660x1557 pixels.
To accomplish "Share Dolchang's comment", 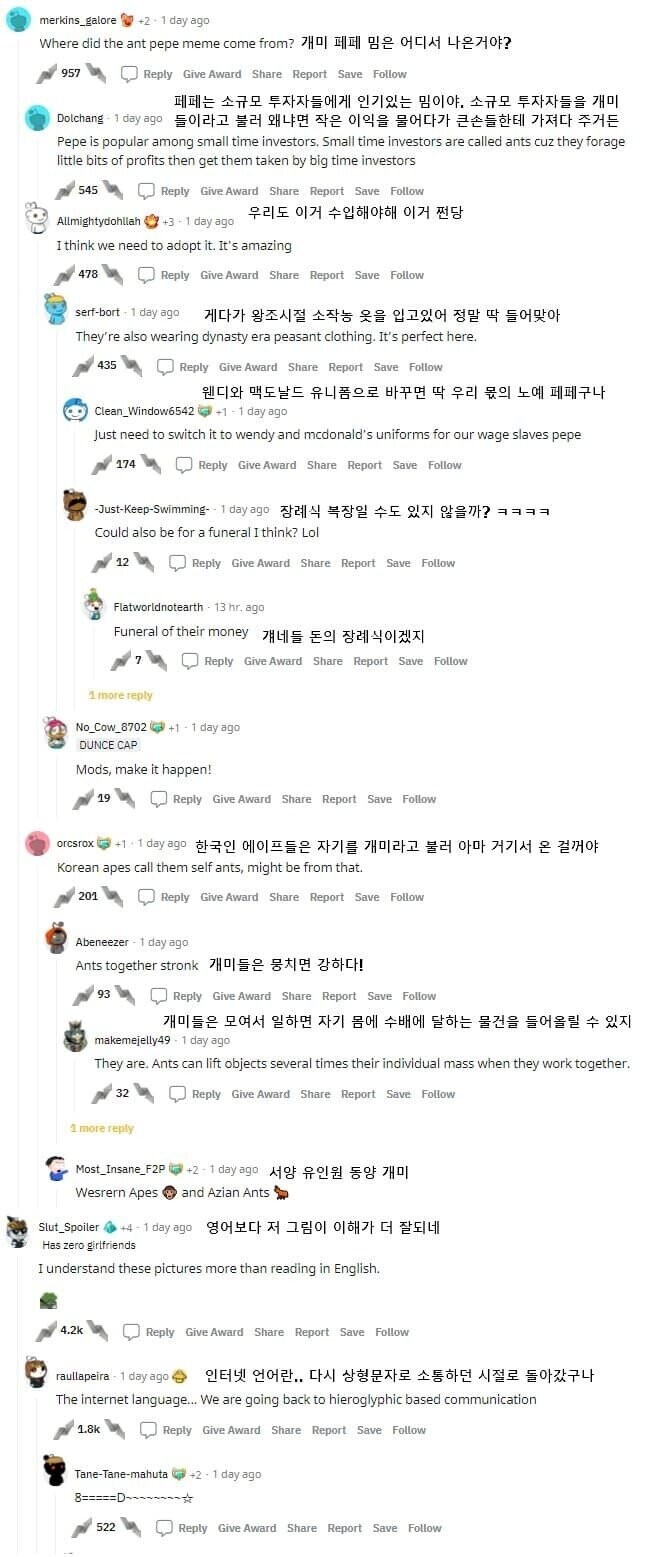I will point(284,191).
